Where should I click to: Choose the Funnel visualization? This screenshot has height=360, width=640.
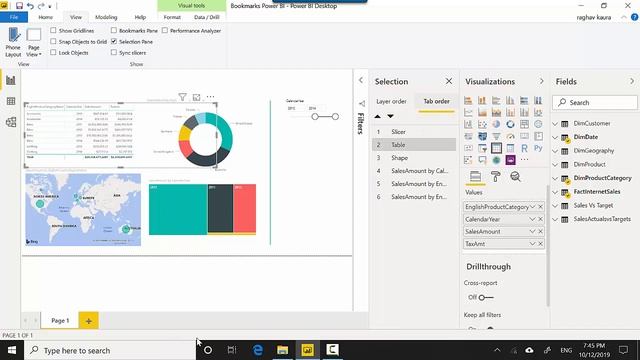click(496, 136)
